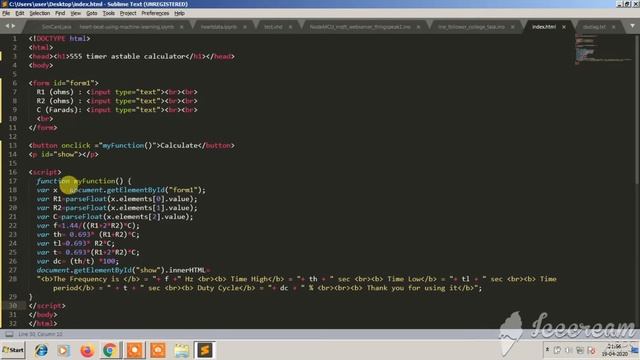
Task: Open the Find menu
Action: click(60, 13)
